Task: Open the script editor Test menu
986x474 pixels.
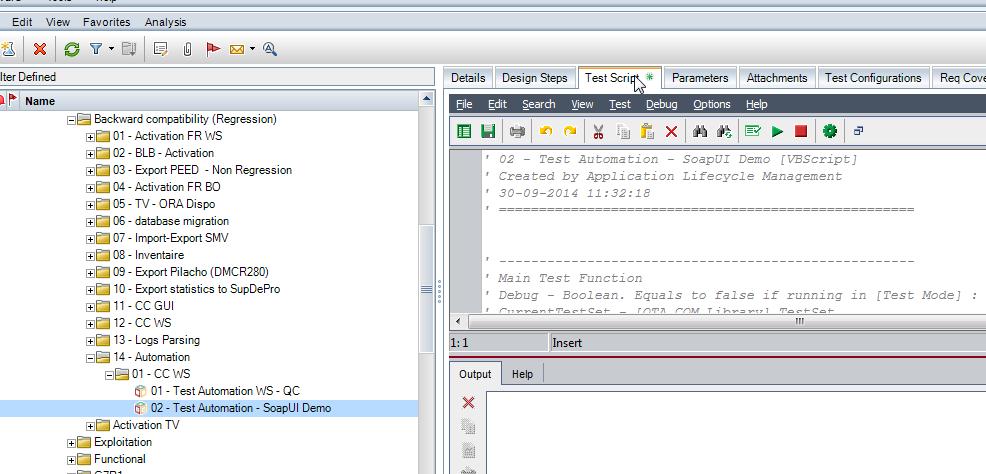Action: pos(619,104)
